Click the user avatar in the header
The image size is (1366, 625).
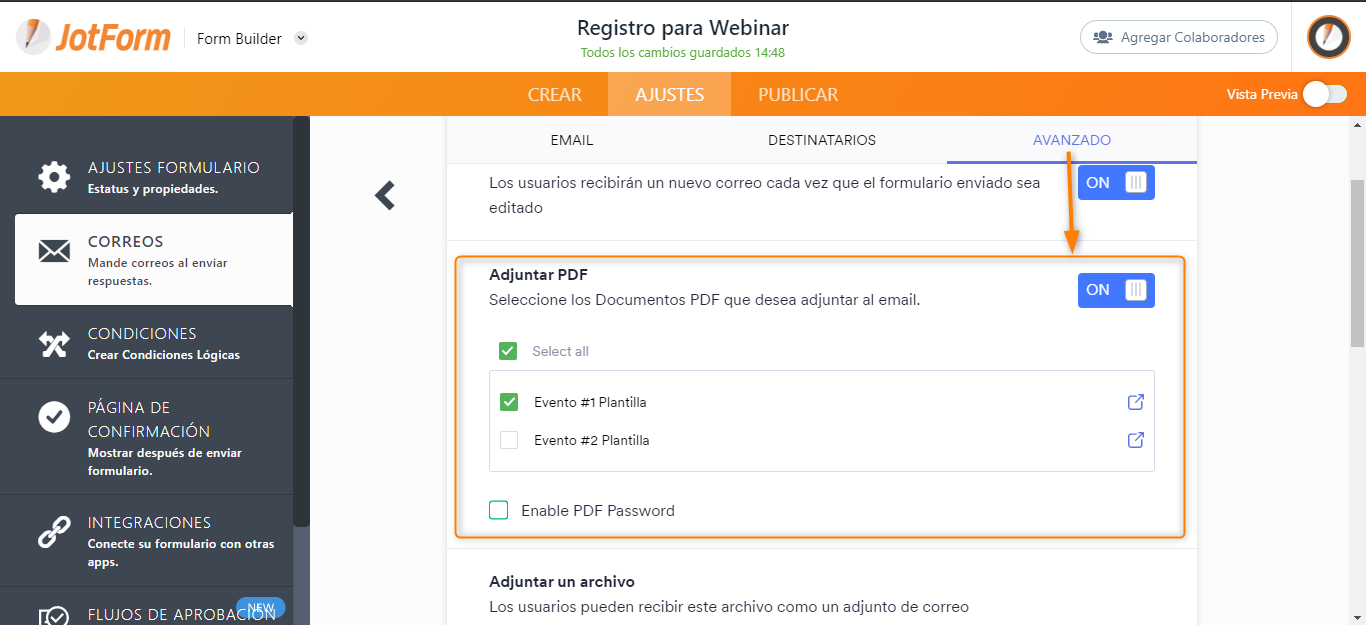(1329, 37)
